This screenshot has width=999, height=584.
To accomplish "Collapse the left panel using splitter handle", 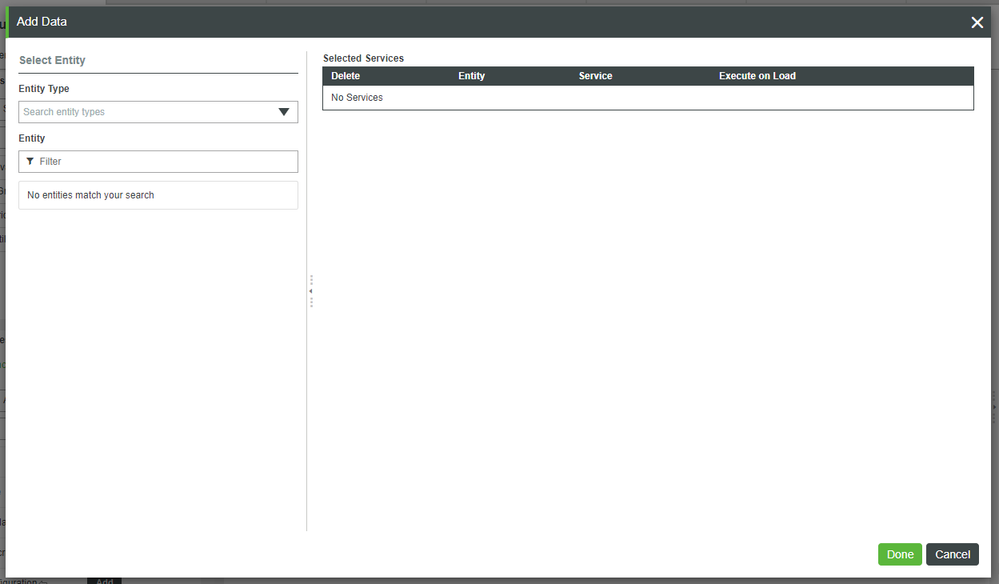I will pyautogui.click(x=311, y=291).
